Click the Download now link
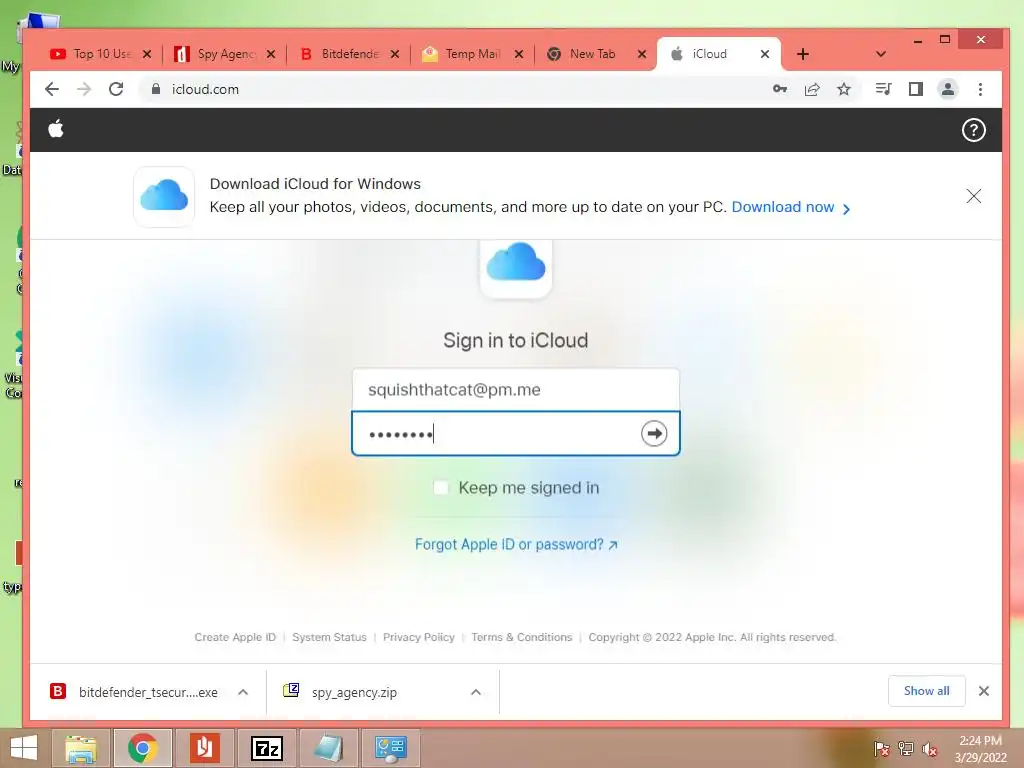This screenshot has height=768, width=1024. coord(791,207)
